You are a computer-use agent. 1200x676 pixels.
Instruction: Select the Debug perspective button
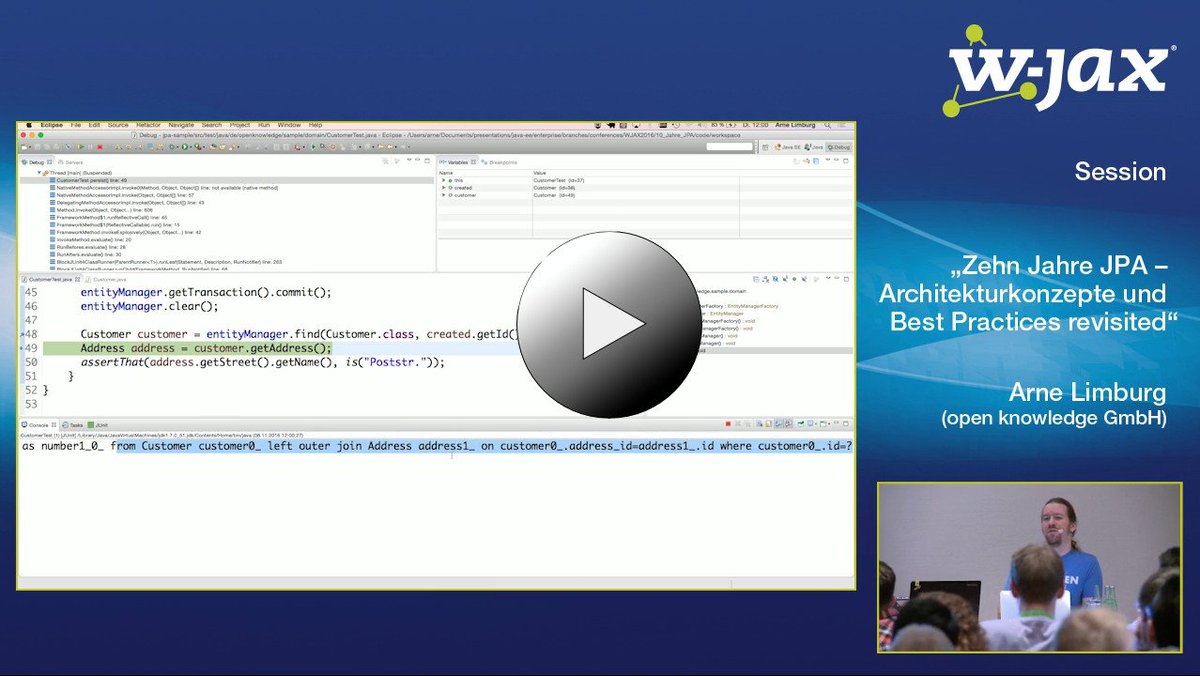[x=838, y=147]
